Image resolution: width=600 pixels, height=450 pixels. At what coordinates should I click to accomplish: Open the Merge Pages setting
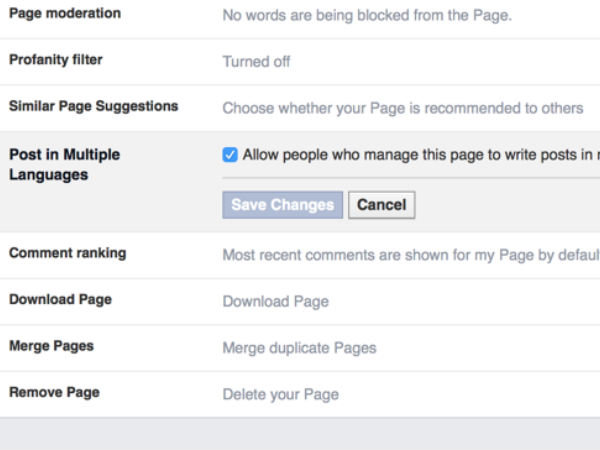51,346
